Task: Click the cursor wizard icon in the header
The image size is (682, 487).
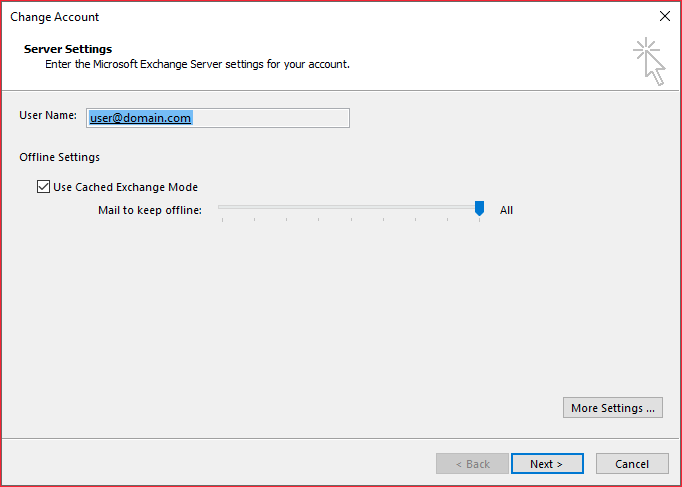Action: click(649, 61)
